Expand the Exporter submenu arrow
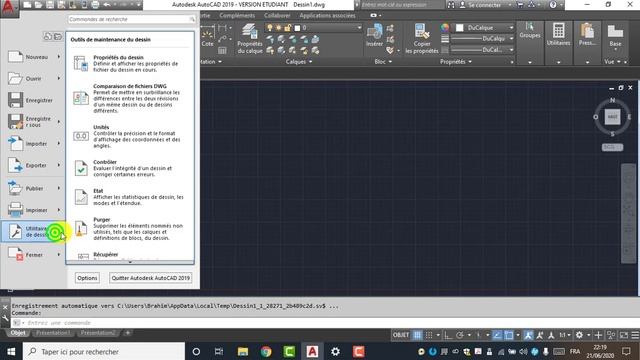Viewport: 640px width, 360px height. 59,165
